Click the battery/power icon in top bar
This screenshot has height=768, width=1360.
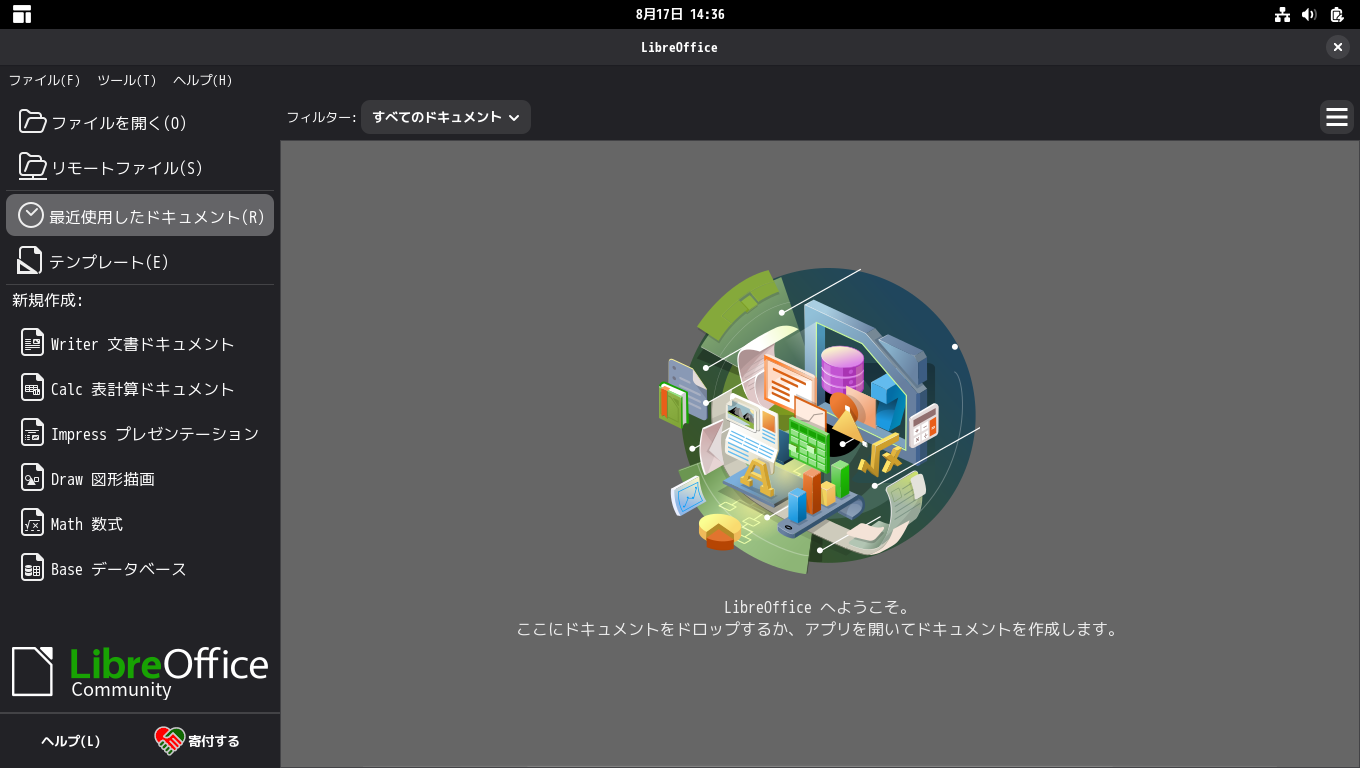coord(1337,14)
